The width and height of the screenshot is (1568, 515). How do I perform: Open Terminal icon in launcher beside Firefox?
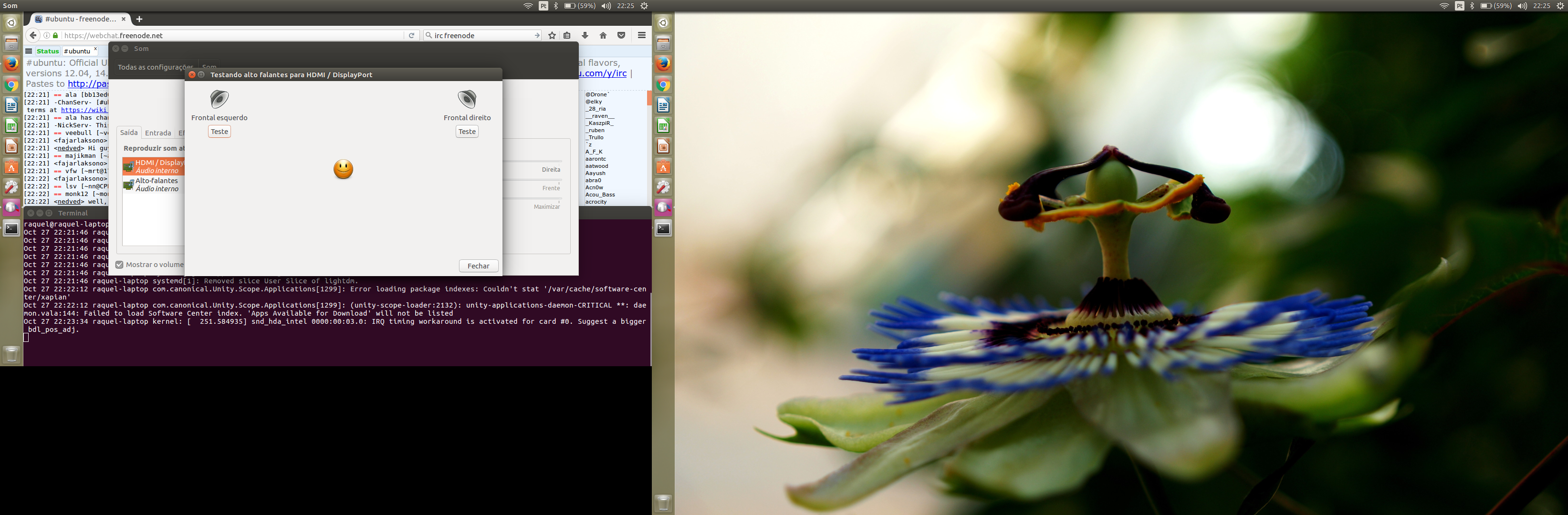click(x=11, y=228)
